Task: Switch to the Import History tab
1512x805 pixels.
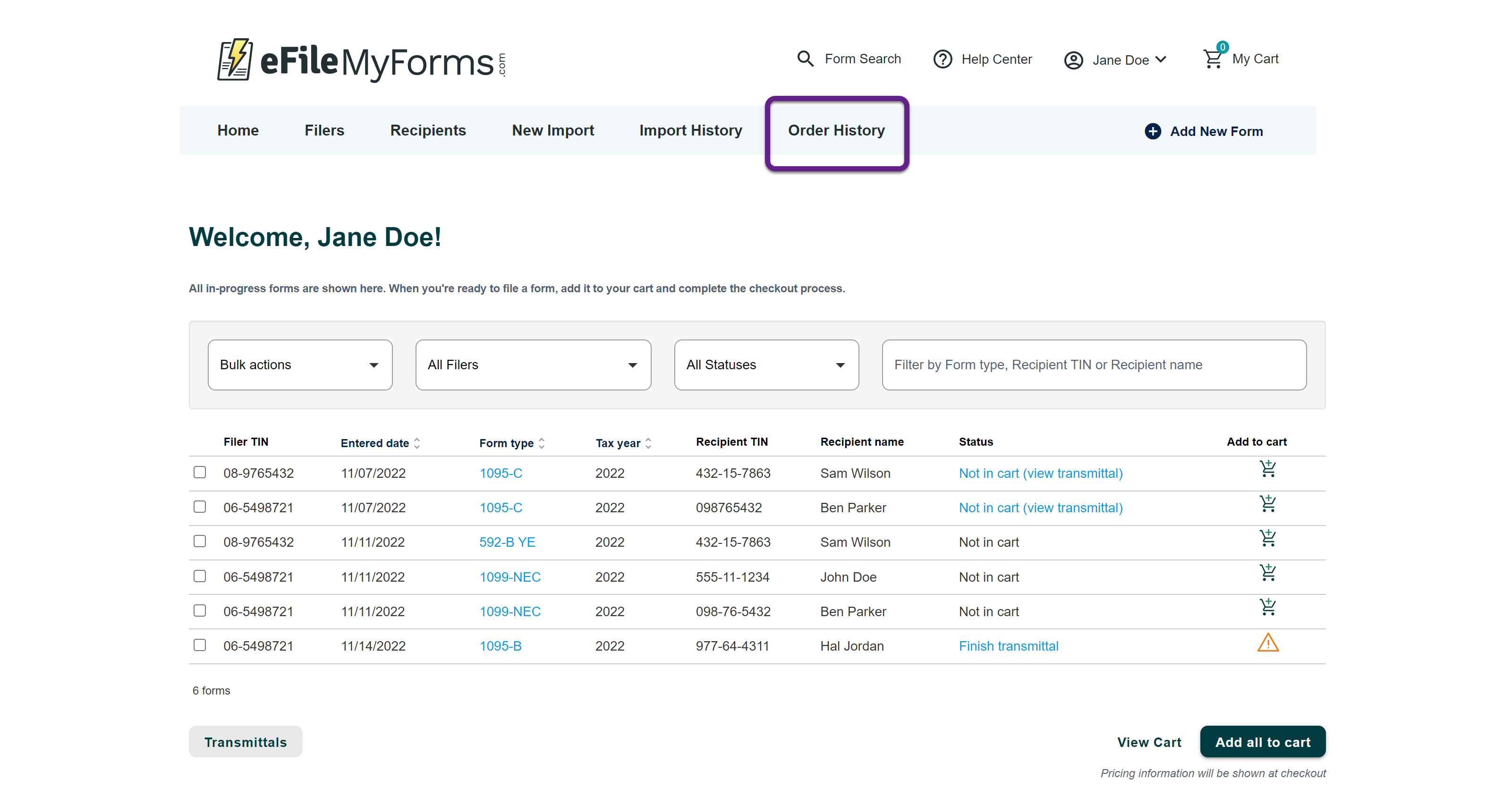Action: 690,130
